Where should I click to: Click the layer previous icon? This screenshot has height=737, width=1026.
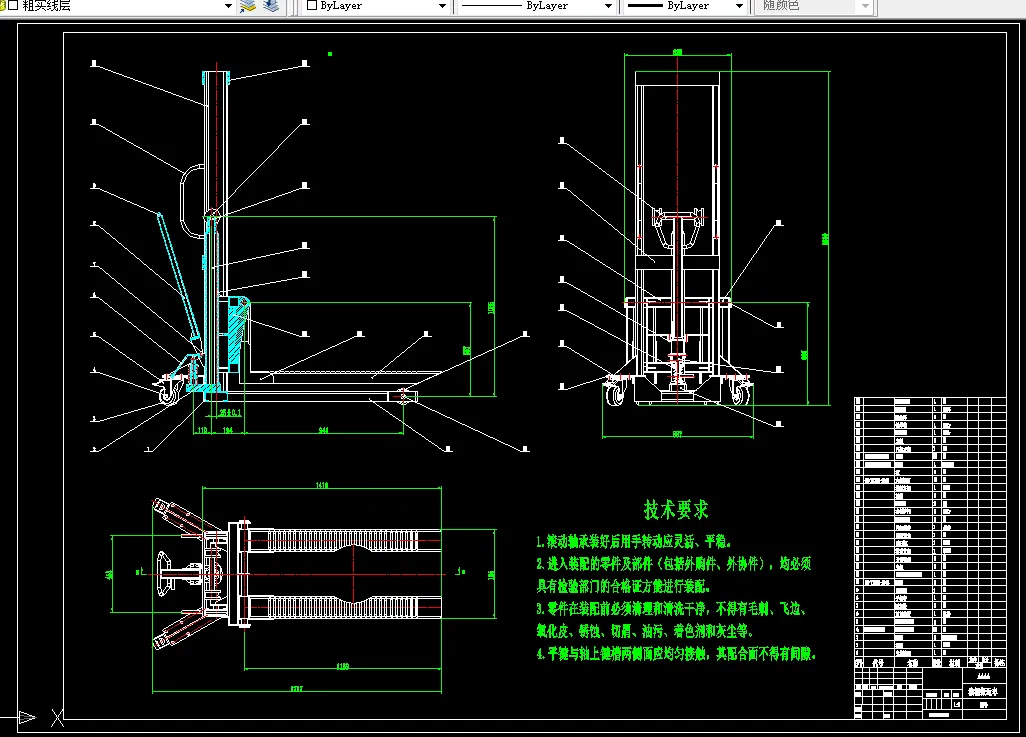coord(271,6)
